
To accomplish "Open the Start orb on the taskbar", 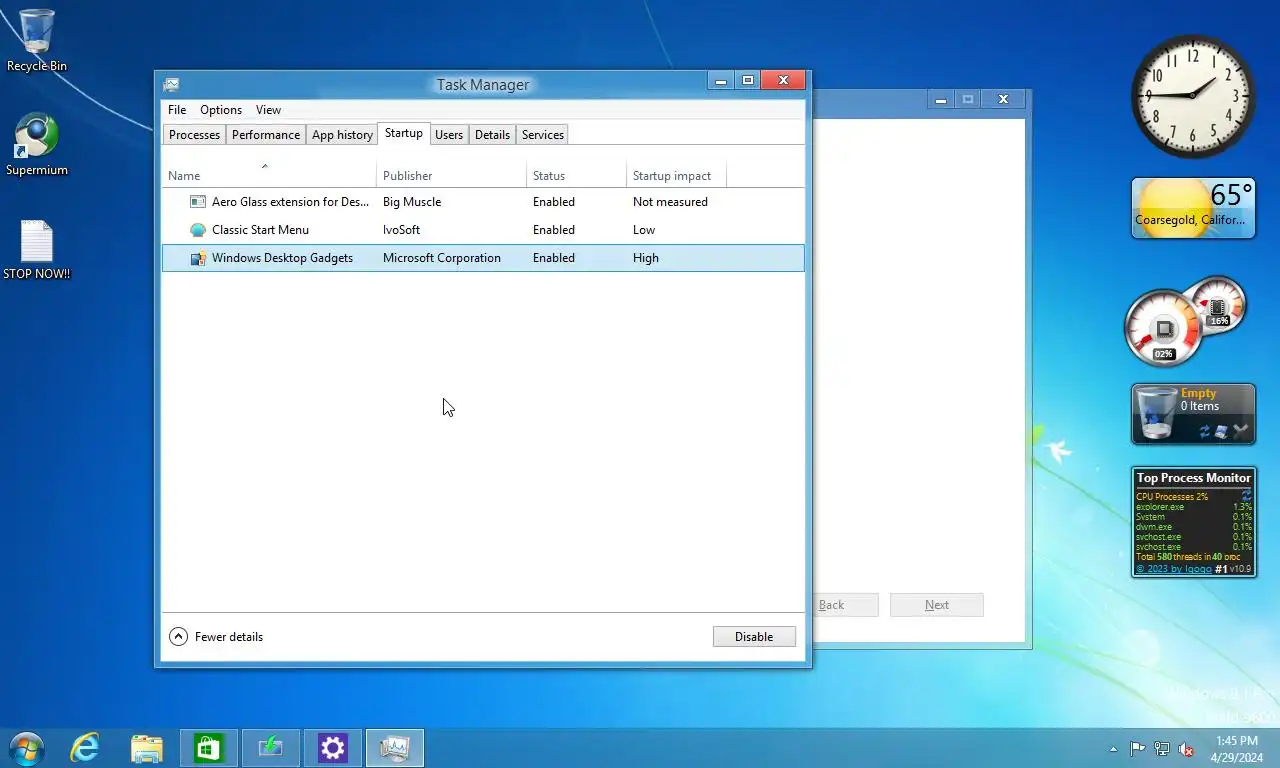I will (25, 748).
